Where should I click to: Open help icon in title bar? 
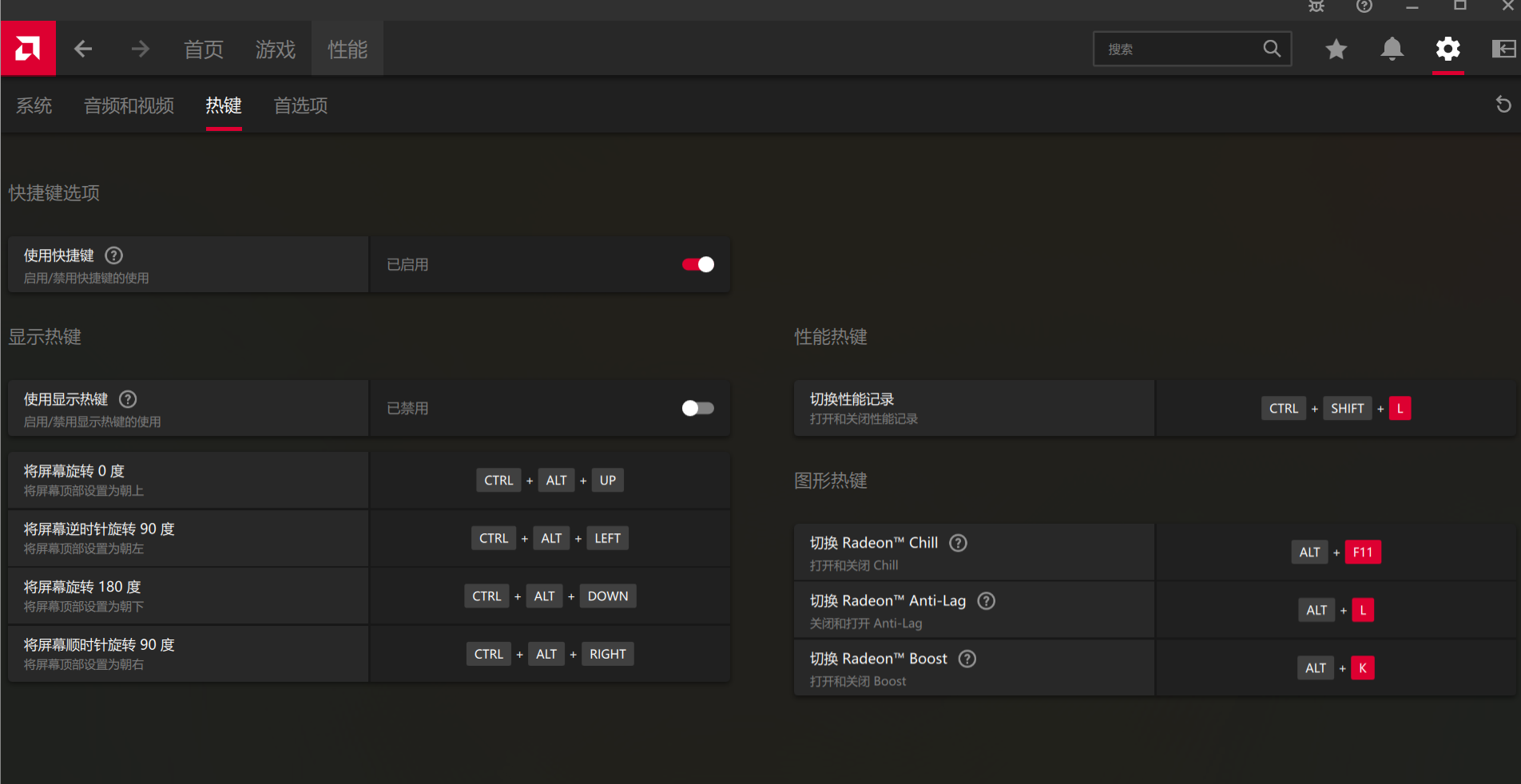click(1364, 6)
